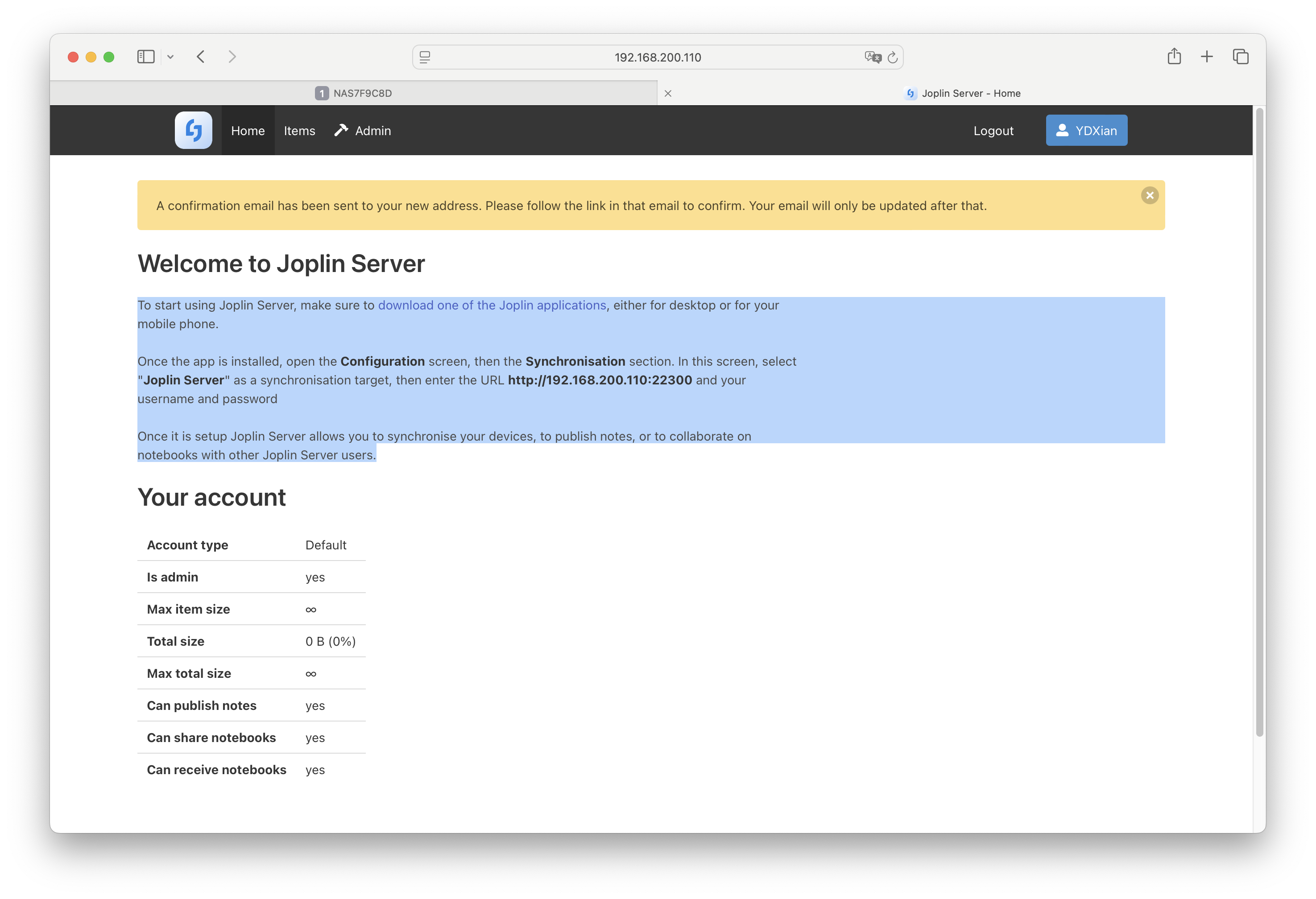
Task: Dismiss the yellow confirmation email notice
Action: tap(1149, 195)
